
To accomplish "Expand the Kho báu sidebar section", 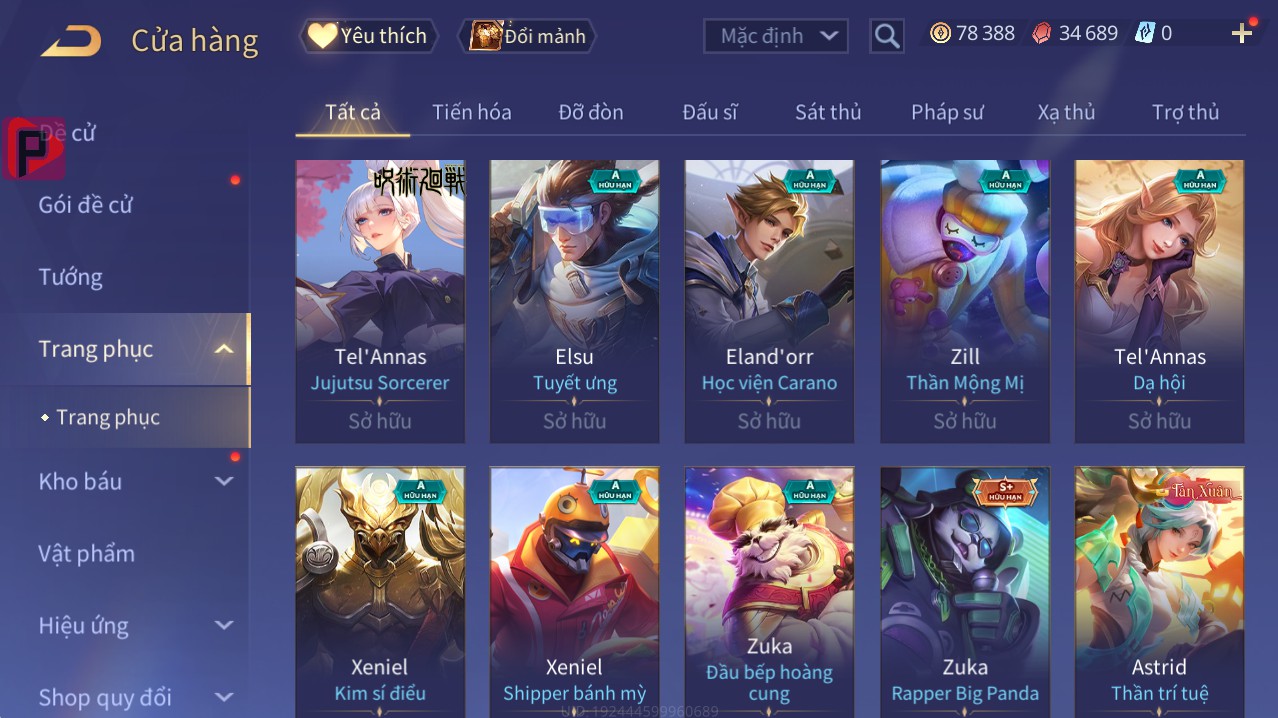I will pyautogui.click(x=224, y=481).
